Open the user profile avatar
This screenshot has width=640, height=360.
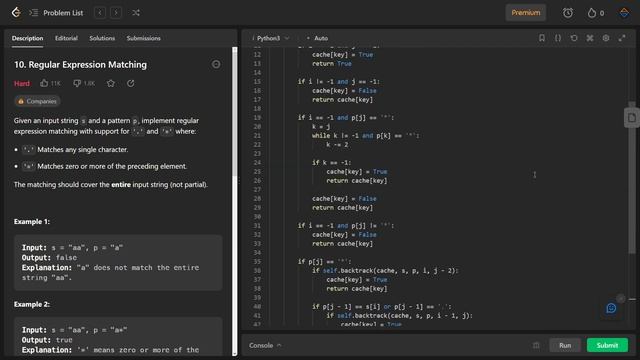tap(624, 13)
